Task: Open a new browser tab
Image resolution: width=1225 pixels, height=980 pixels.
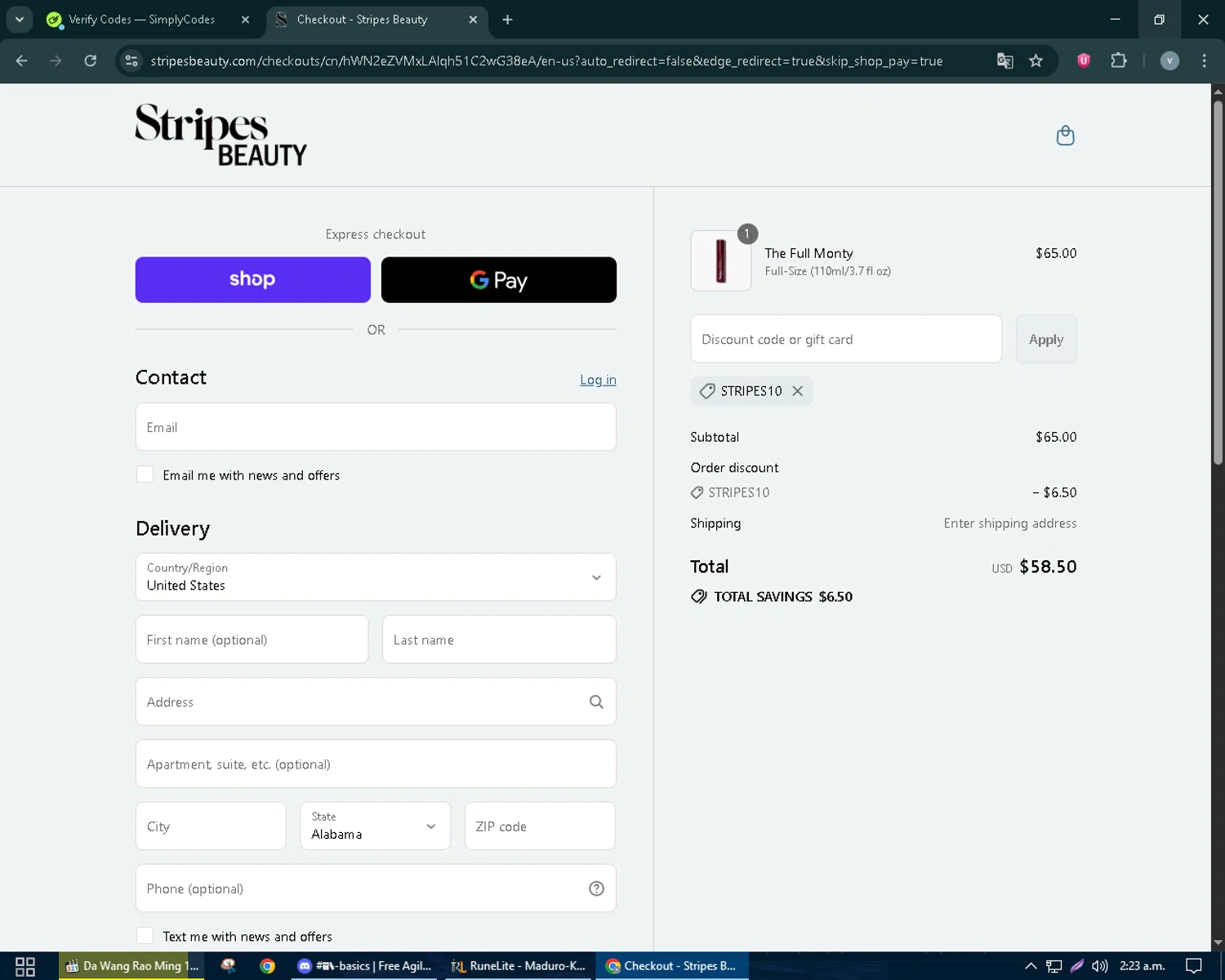Action: (508, 20)
